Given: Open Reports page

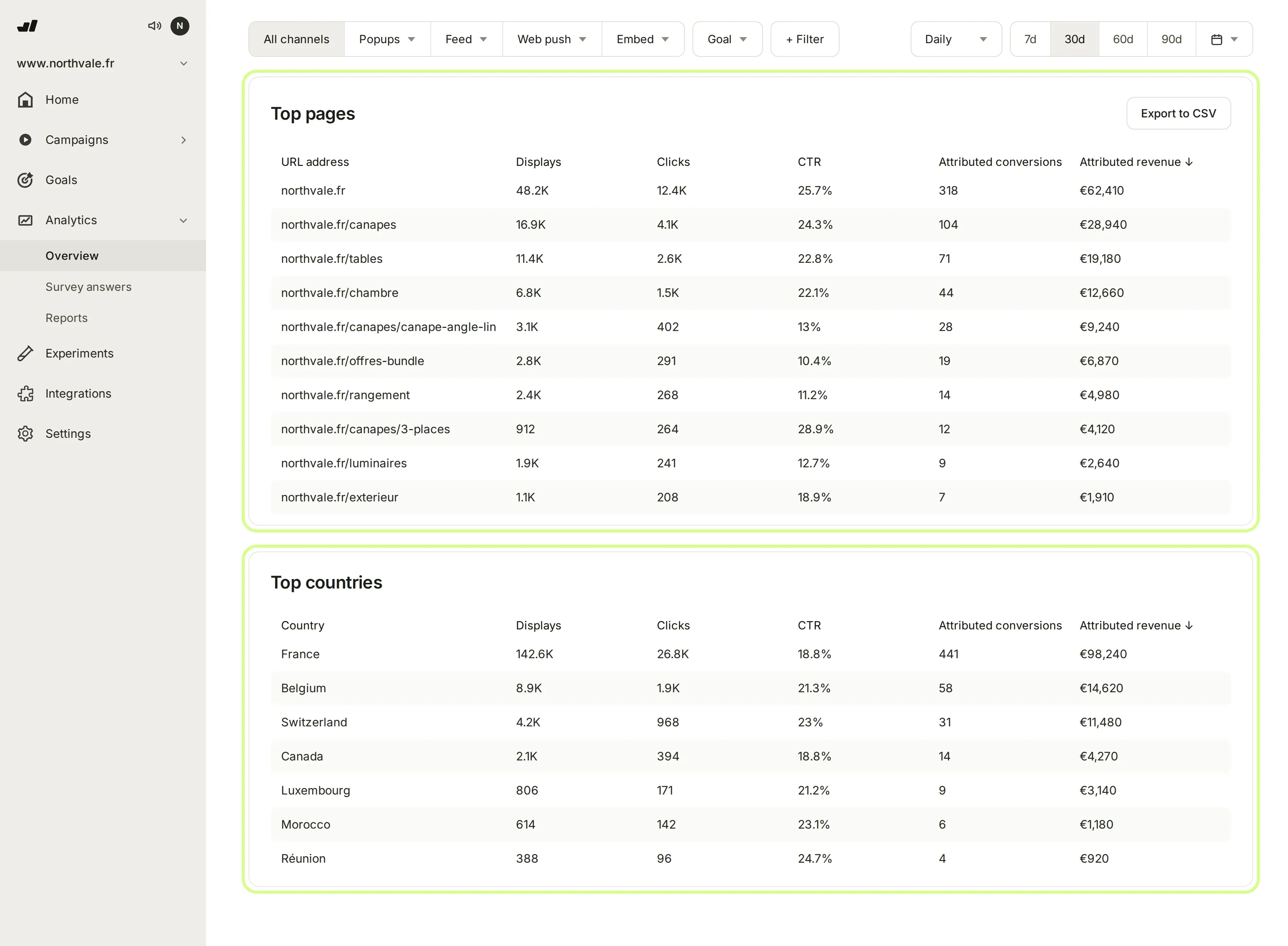Looking at the screenshot, I should click(66, 317).
